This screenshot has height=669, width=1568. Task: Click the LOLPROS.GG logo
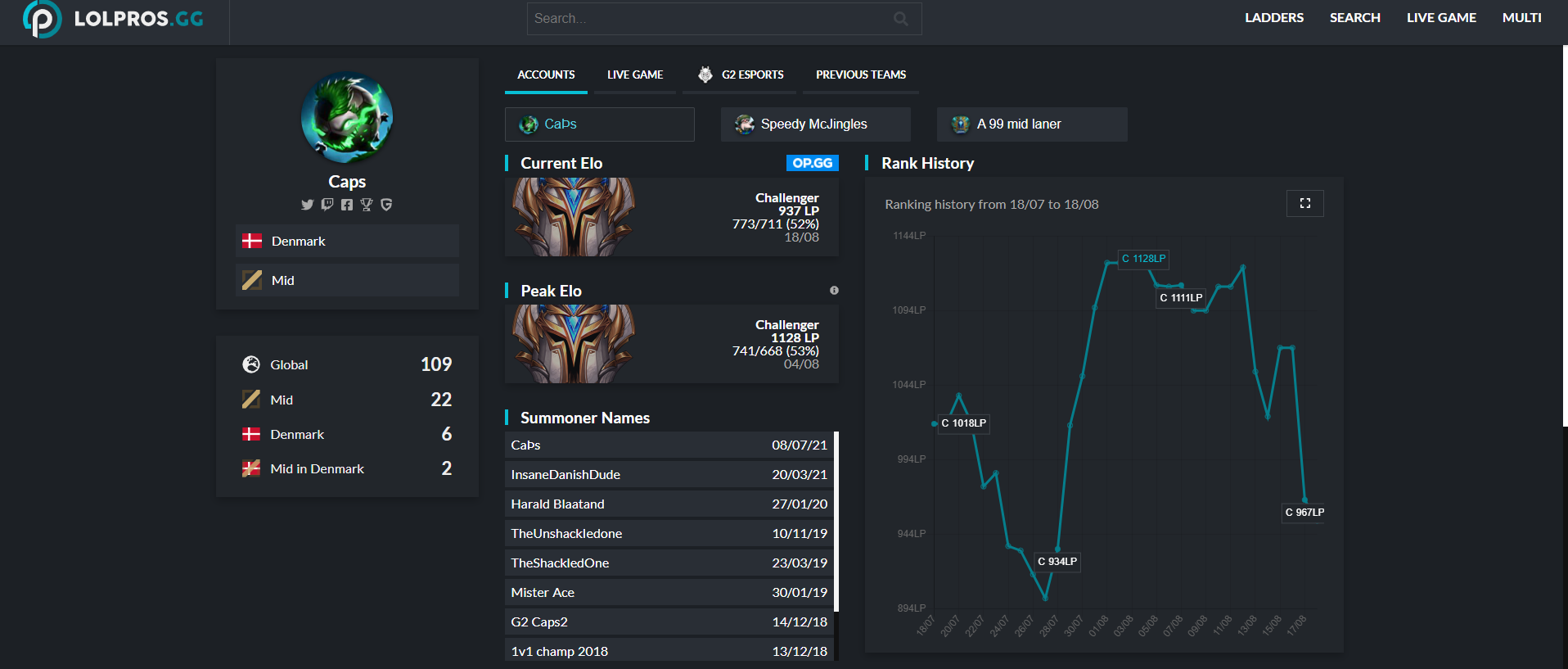tap(113, 19)
